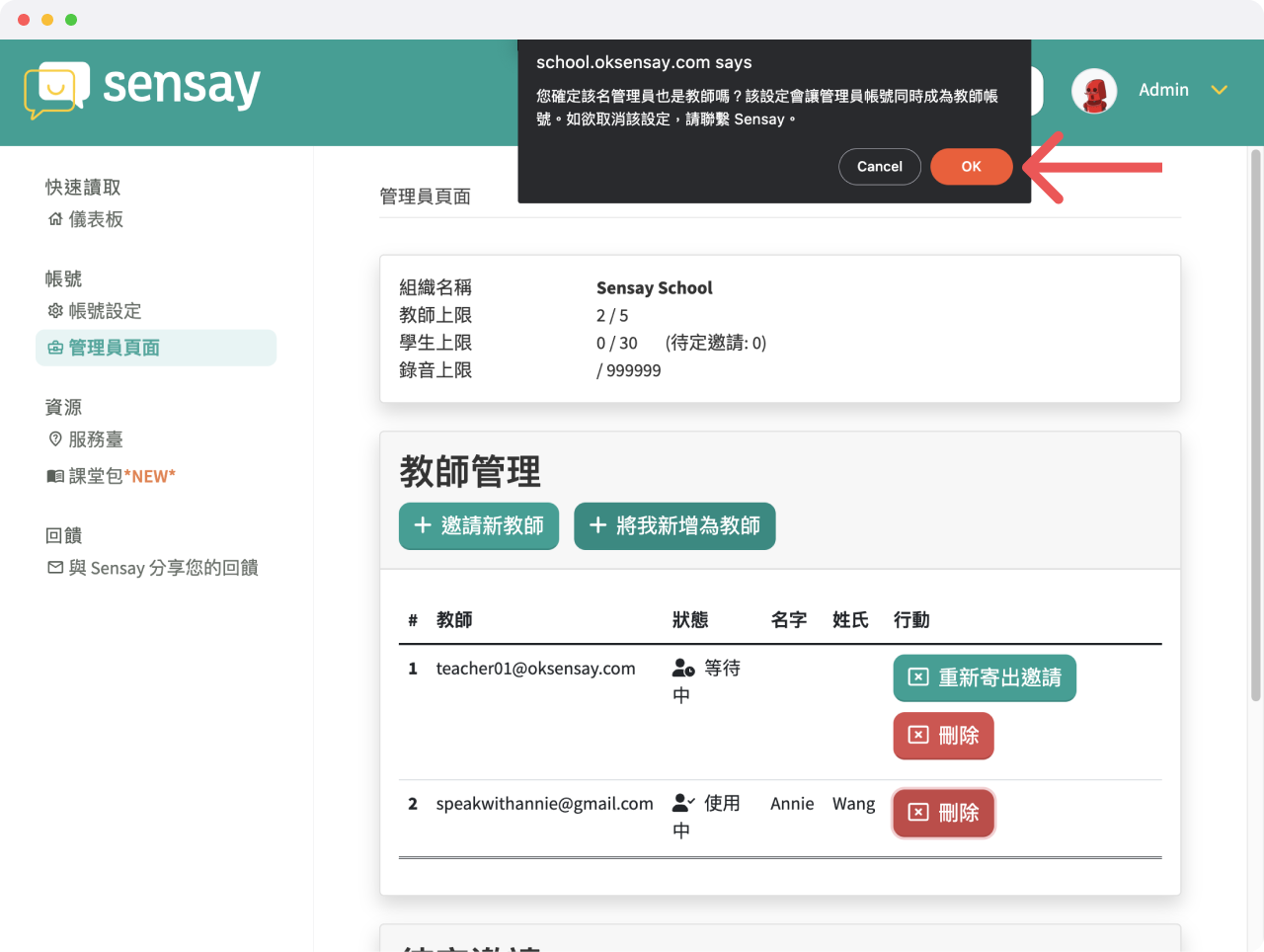1264x952 pixels.
Task: Click the location pin icon beside 服務臺
Action: [55, 439]
